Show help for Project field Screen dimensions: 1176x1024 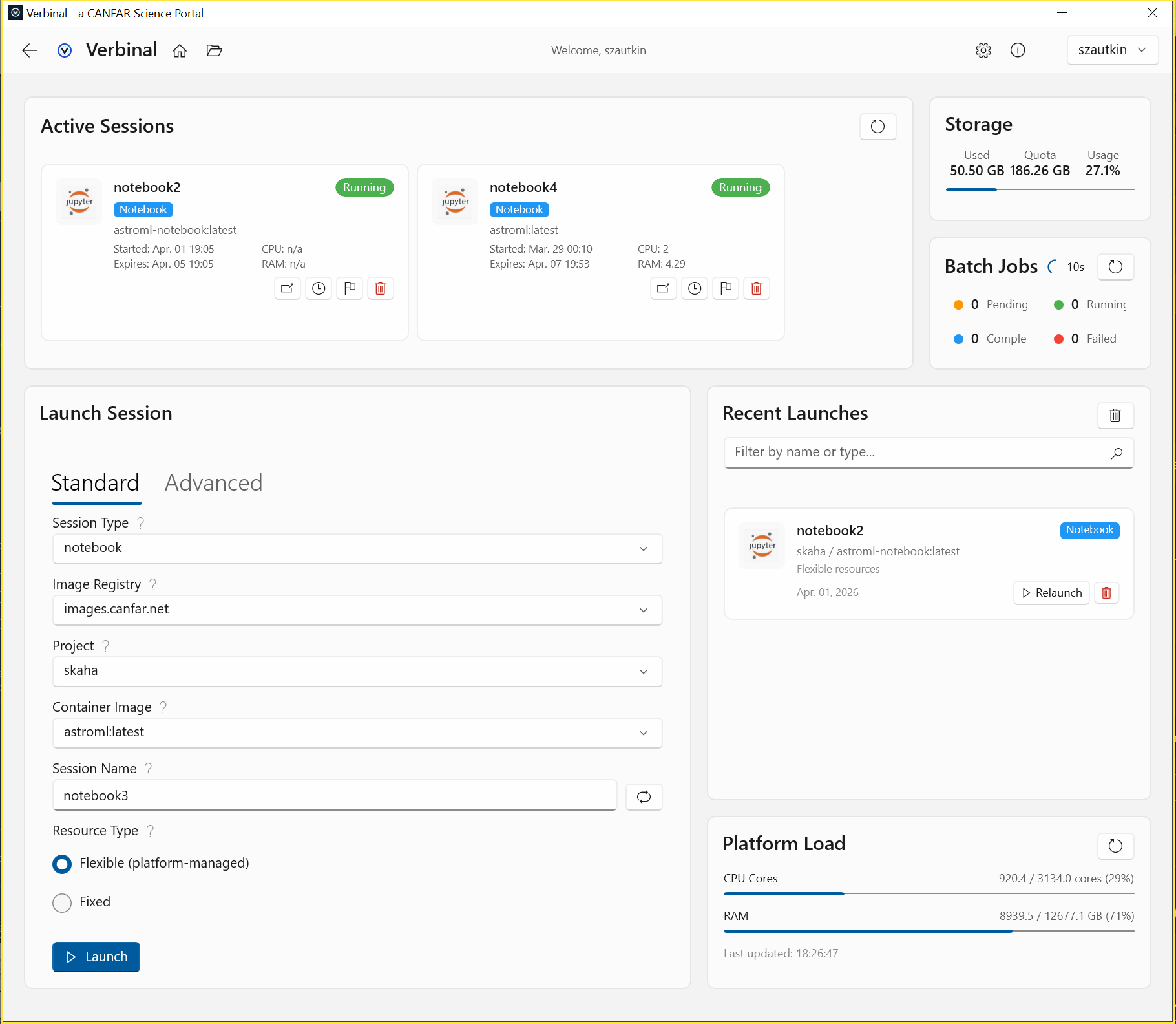pyautogui.click(x=105, y=646)
